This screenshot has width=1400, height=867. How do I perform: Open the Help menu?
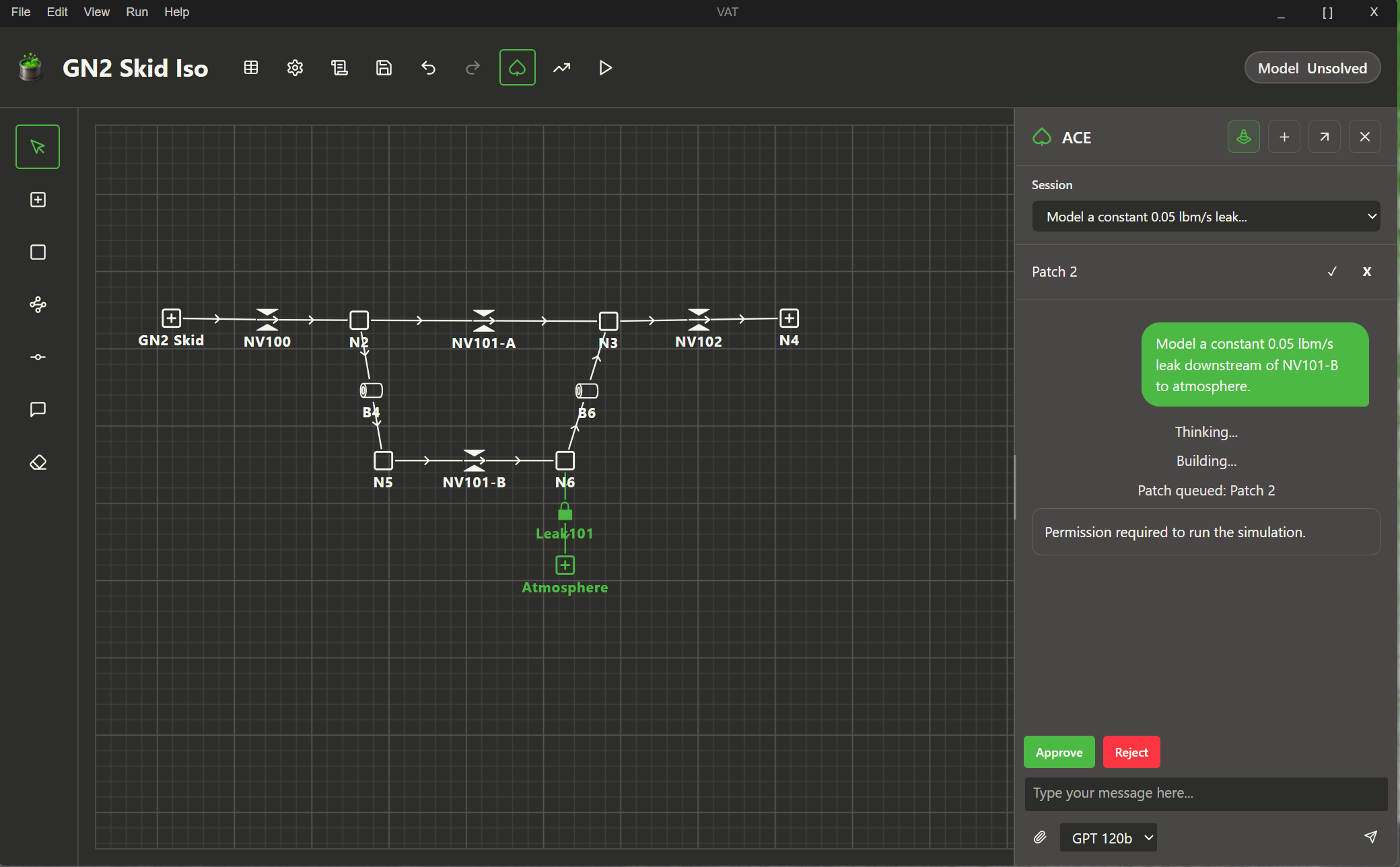pos(176,12)
